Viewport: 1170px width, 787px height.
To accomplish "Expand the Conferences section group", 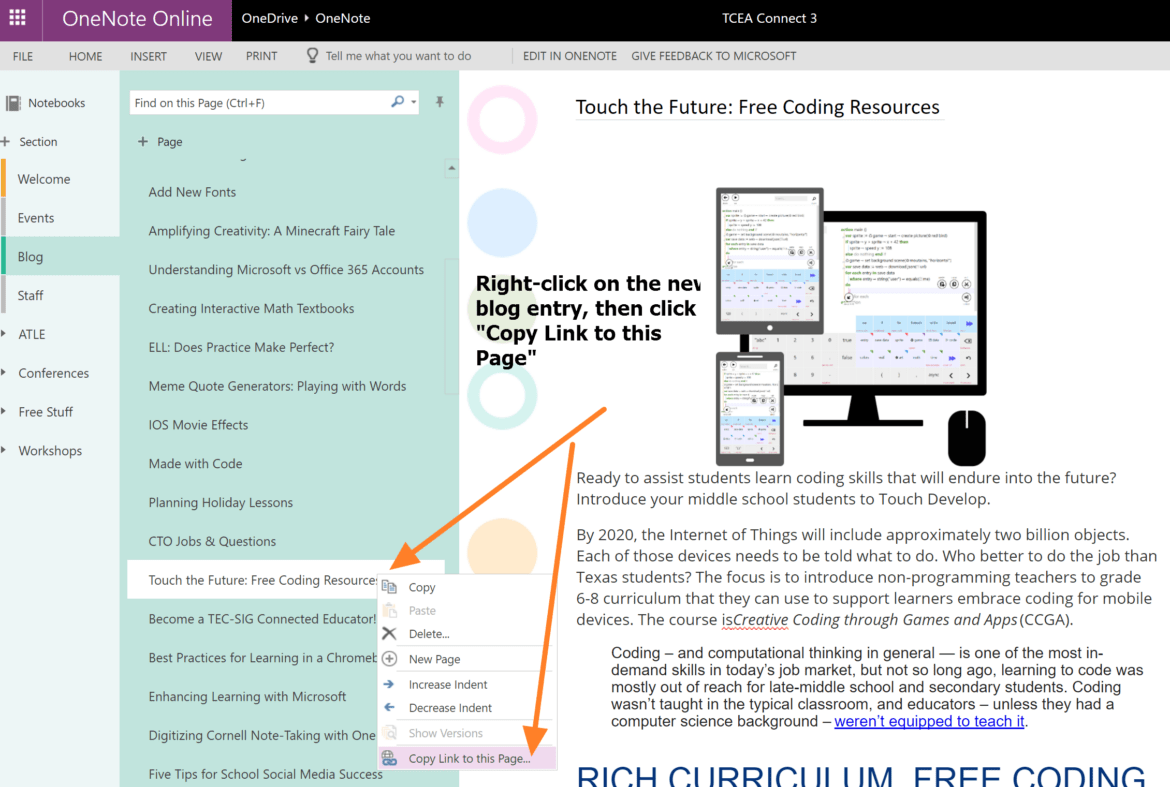I will click(x=4, y=372).
